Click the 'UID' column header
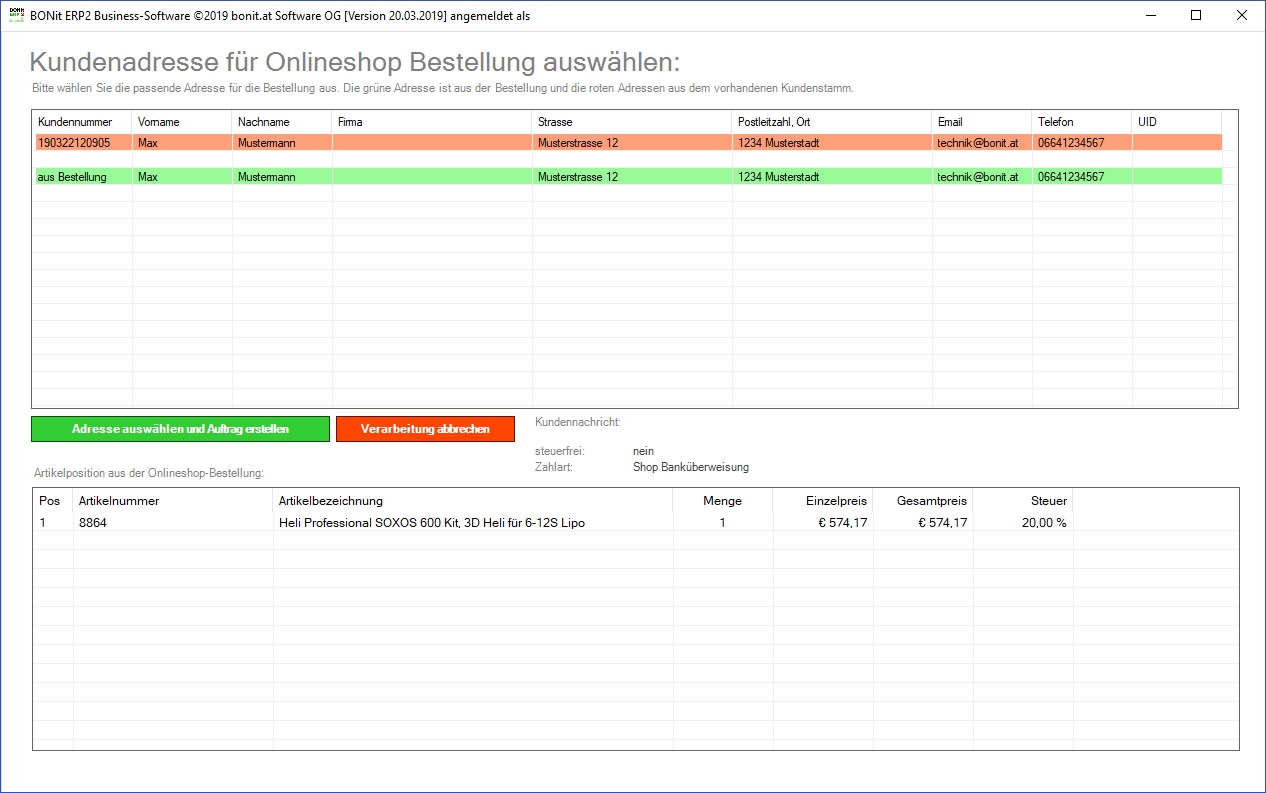This screenshot has height=793, width=1266. pos(1177,122)
